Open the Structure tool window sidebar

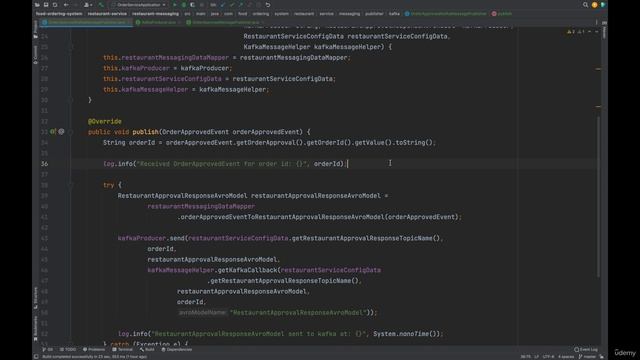[x=36, y=298]
